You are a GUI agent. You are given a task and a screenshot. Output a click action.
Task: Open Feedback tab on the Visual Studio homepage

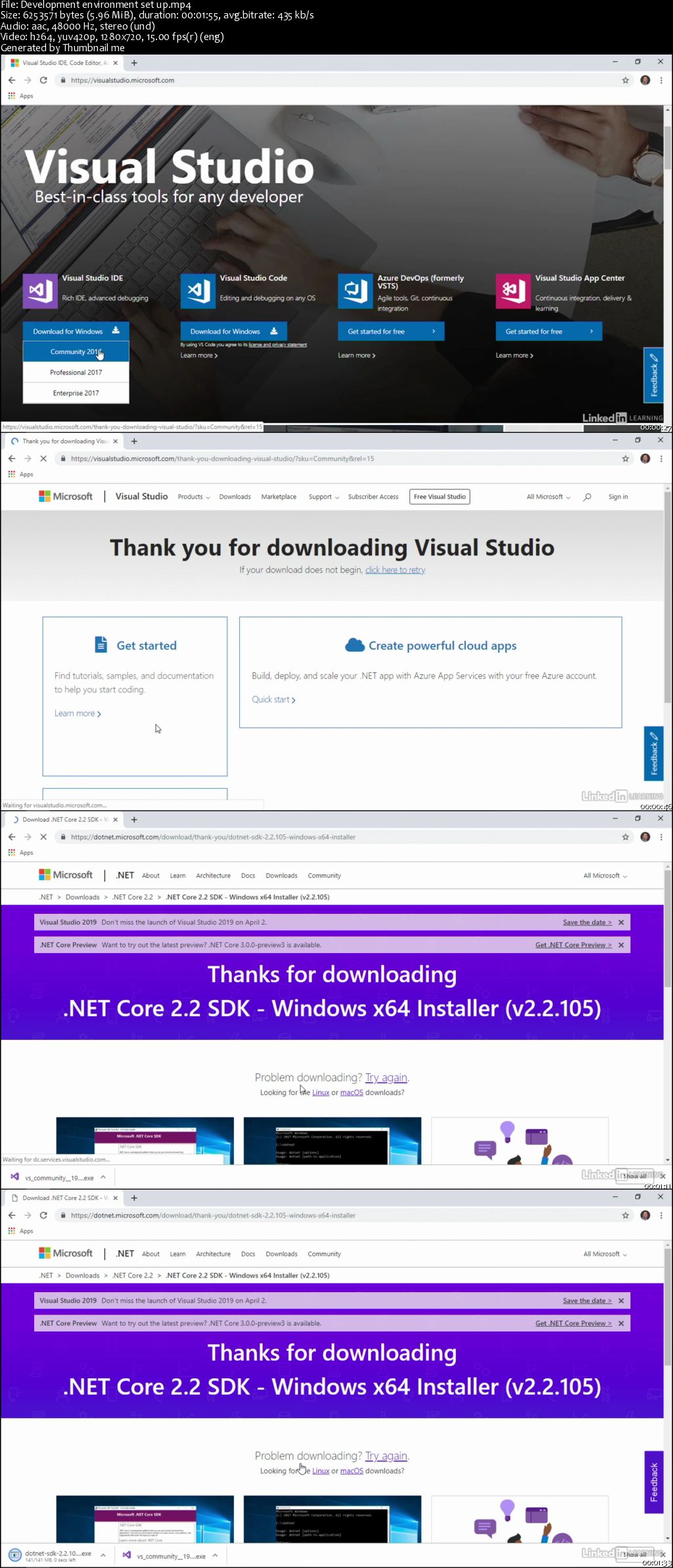tap(653, 375)
